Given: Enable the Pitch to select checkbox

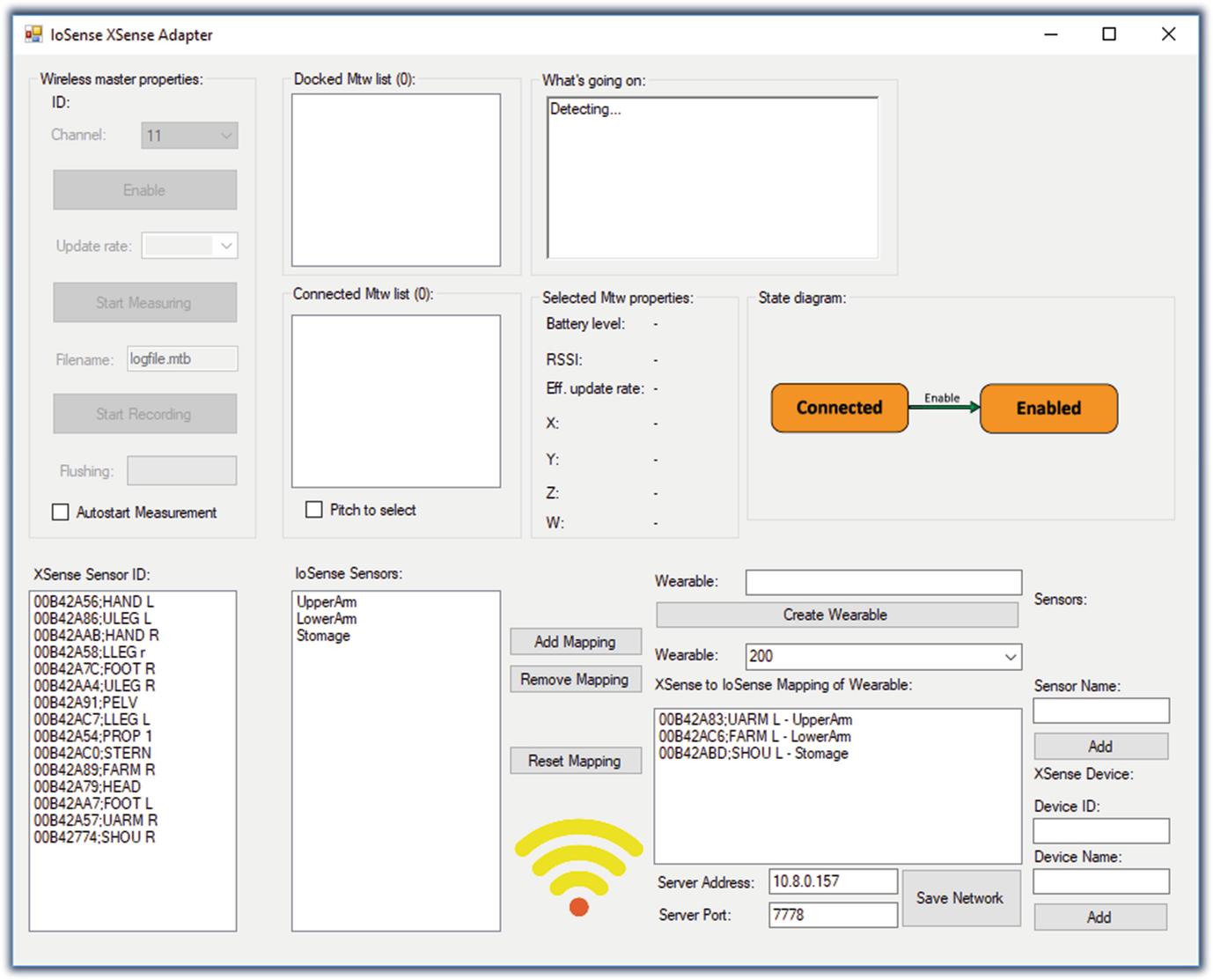Looking at the screenshot, I should pyautogui.click(x=313, y=510).
